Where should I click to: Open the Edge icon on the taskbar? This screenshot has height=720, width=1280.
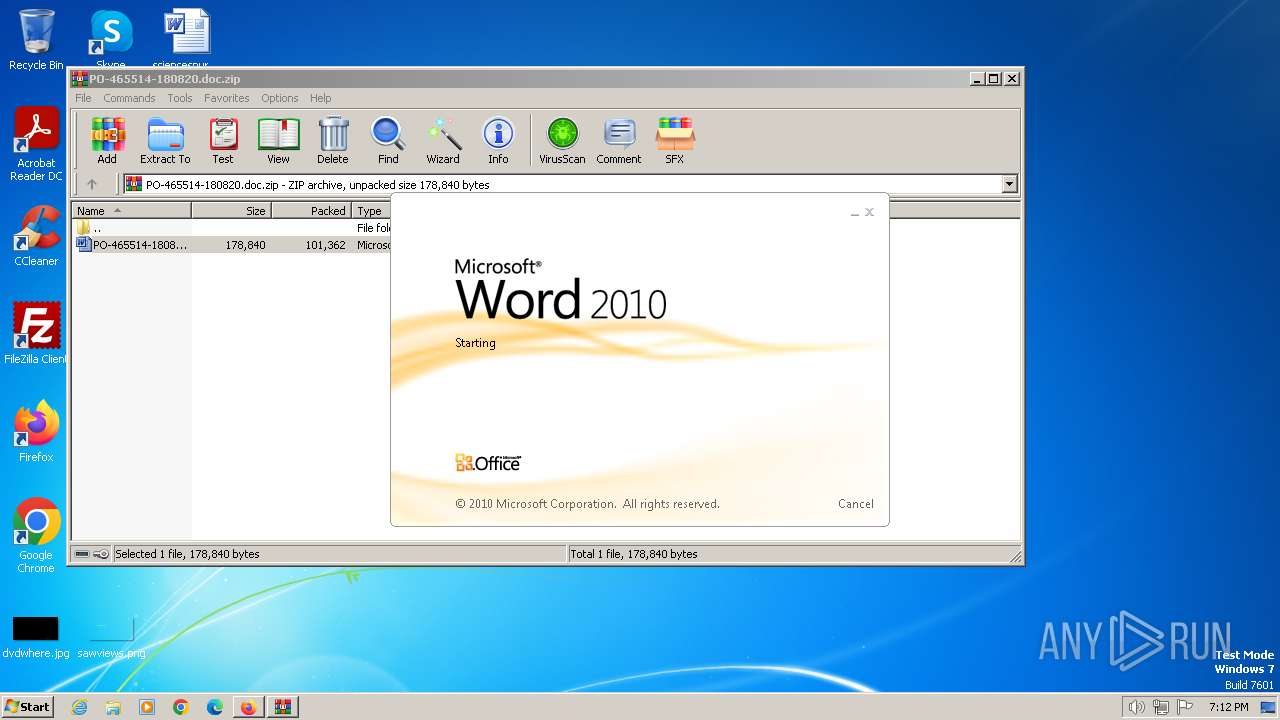coord(215,707)
